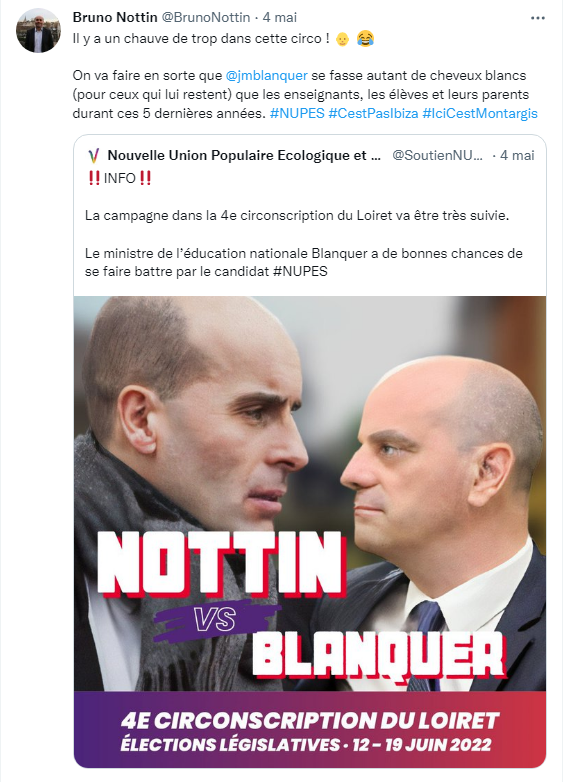The width and height of the screenshot is (563, 782).
Task: Open the #IciCestMontargis hashtag
Action: [x=480, y=114]
